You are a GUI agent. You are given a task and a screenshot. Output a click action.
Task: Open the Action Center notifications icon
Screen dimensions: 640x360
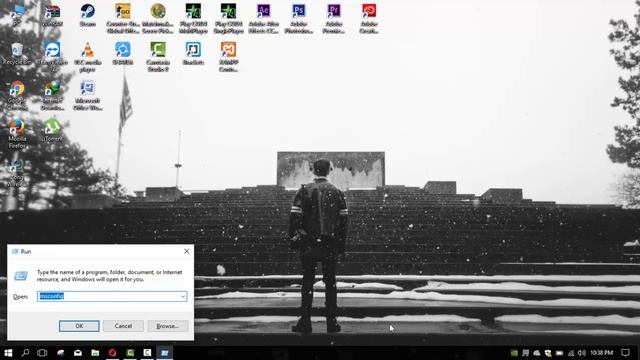[625, 353]
